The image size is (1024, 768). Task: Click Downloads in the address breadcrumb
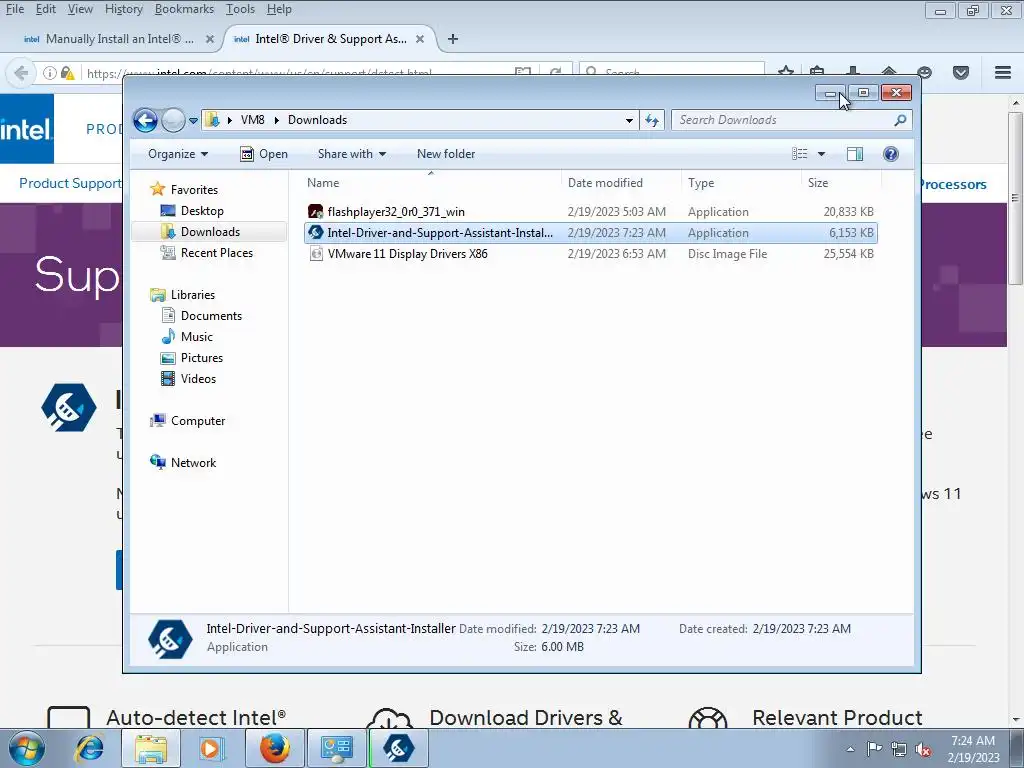click(317, 120)
